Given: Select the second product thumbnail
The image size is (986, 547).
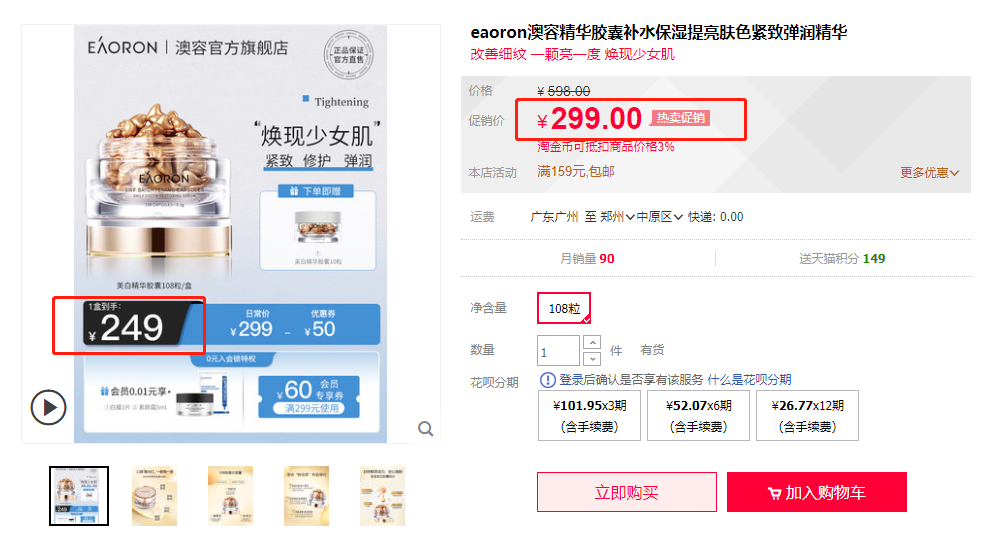Looking at the screenshot, I should coord(155,496).
